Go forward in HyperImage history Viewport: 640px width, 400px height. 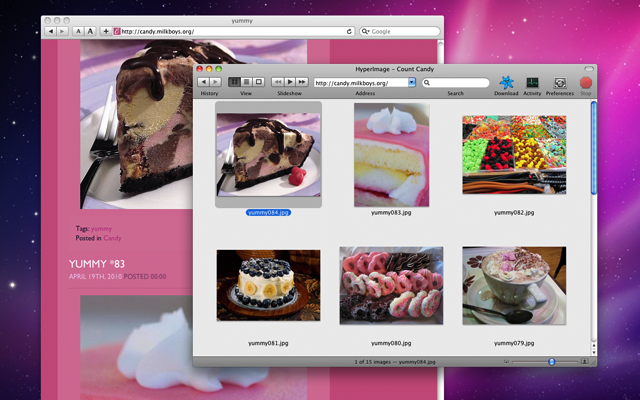[216, 81]
